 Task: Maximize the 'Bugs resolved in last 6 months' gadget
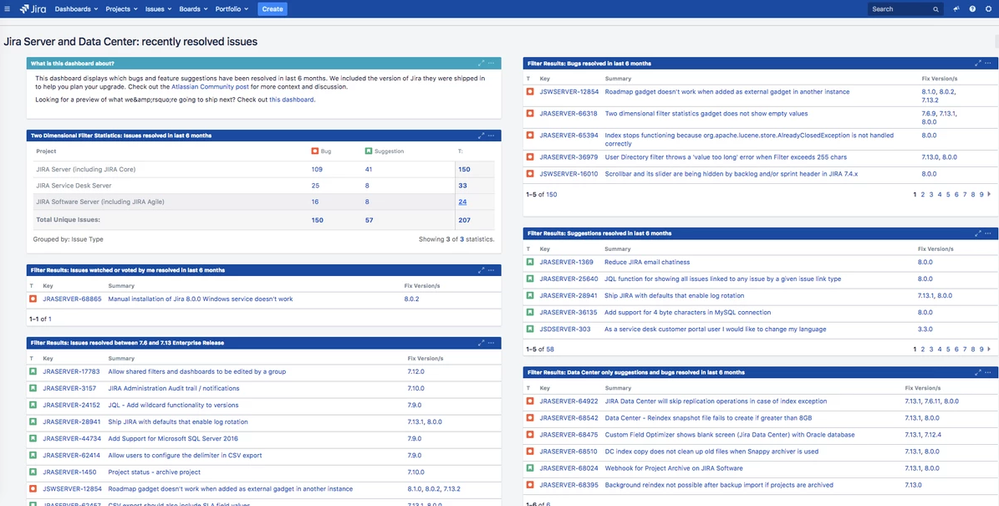(x=978, y=63)
